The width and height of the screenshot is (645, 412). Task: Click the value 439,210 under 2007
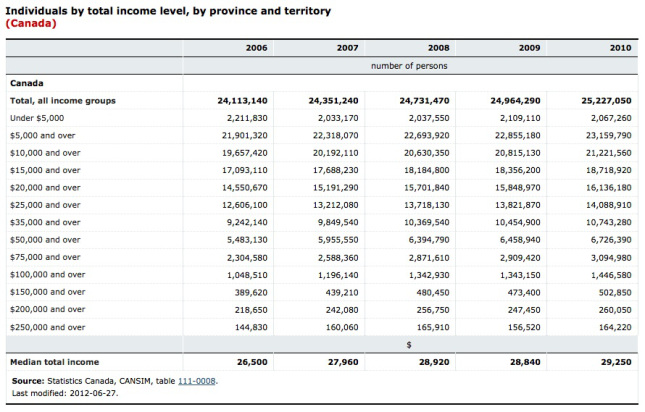342,292
